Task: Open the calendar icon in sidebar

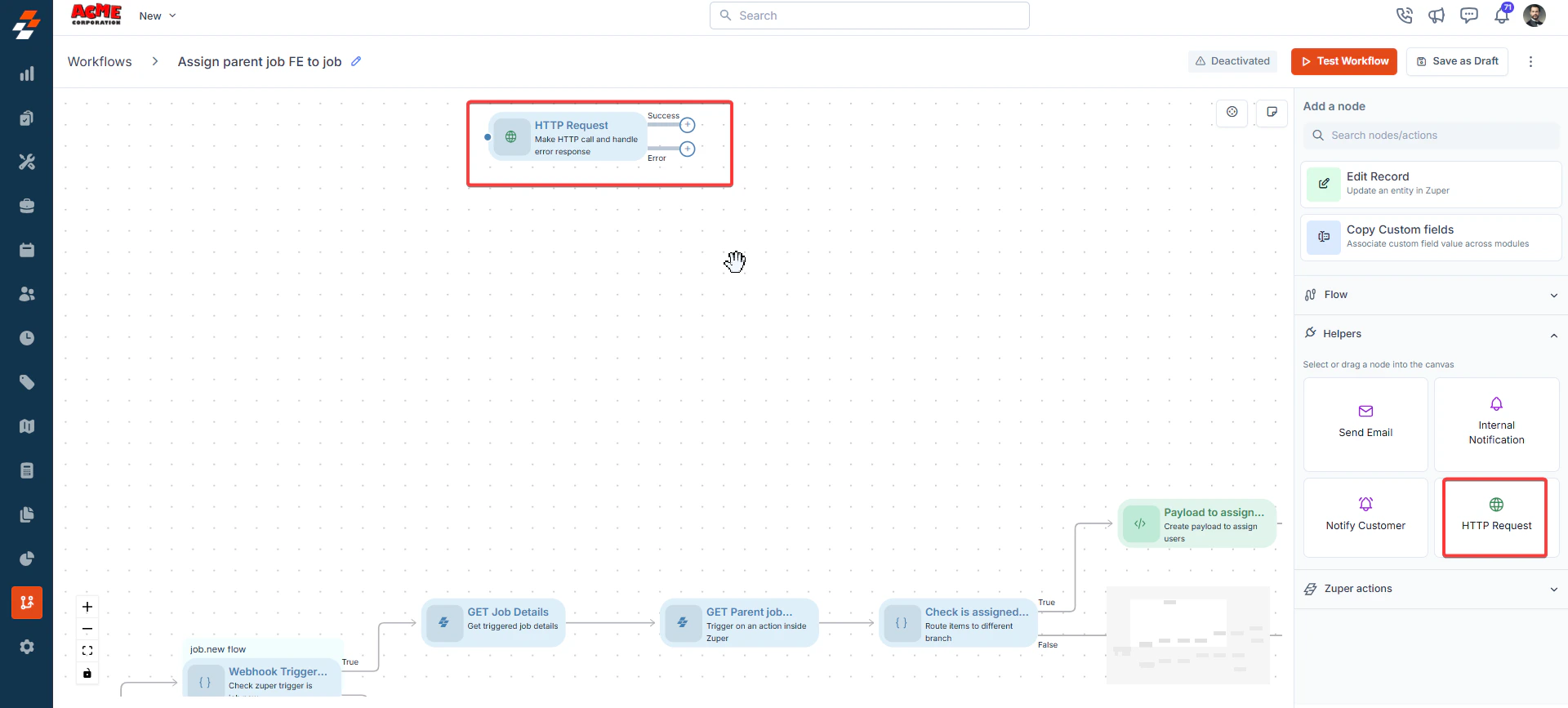Action: (x=27, y=250)
